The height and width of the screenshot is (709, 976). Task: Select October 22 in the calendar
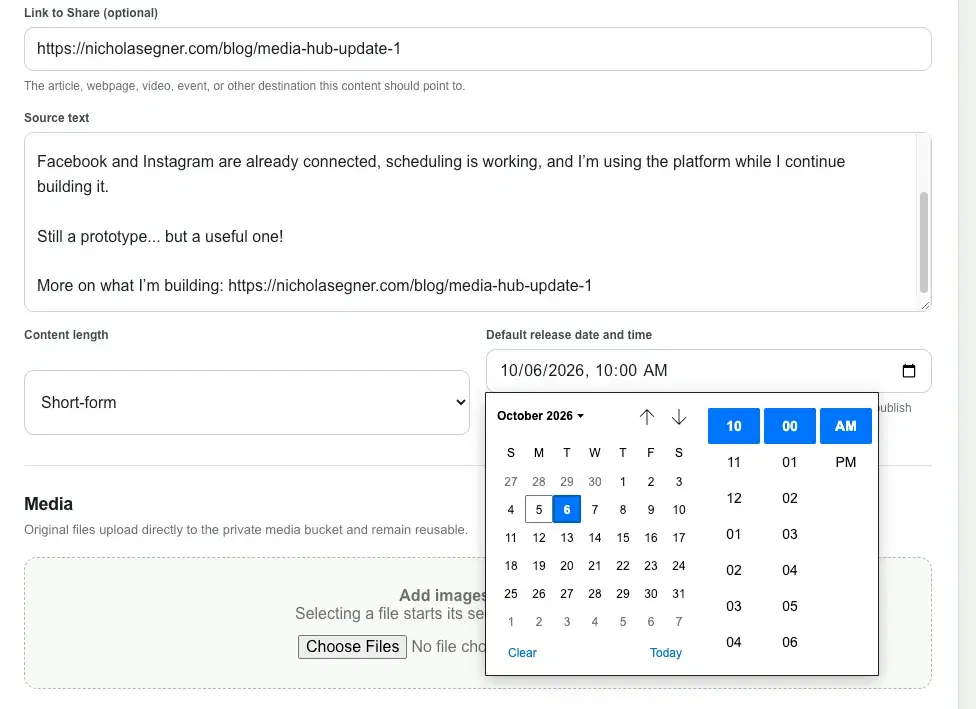tap(623, 566)
